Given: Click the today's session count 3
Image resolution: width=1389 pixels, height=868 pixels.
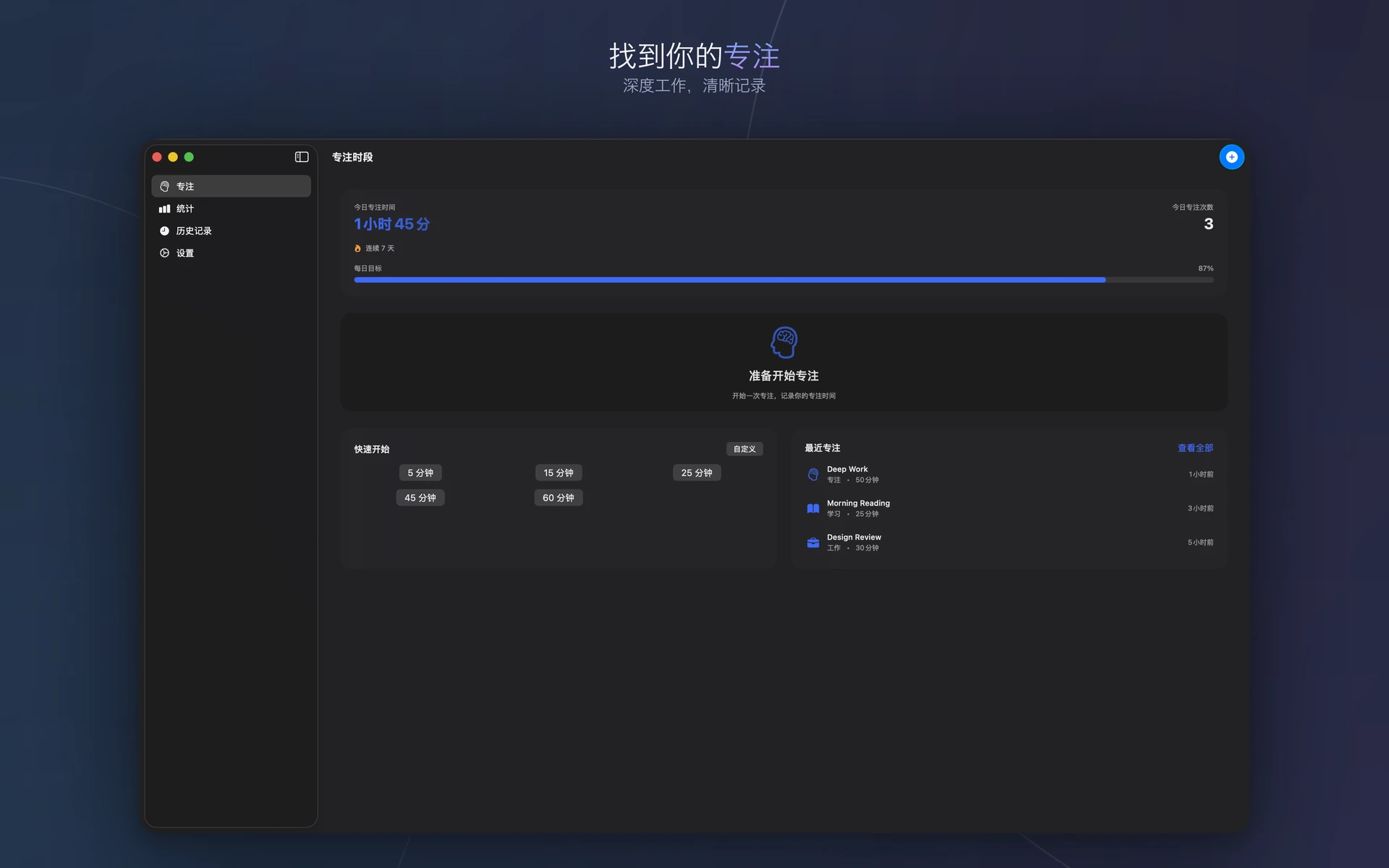Looking at the screenshot, I should click(1208, 224).
